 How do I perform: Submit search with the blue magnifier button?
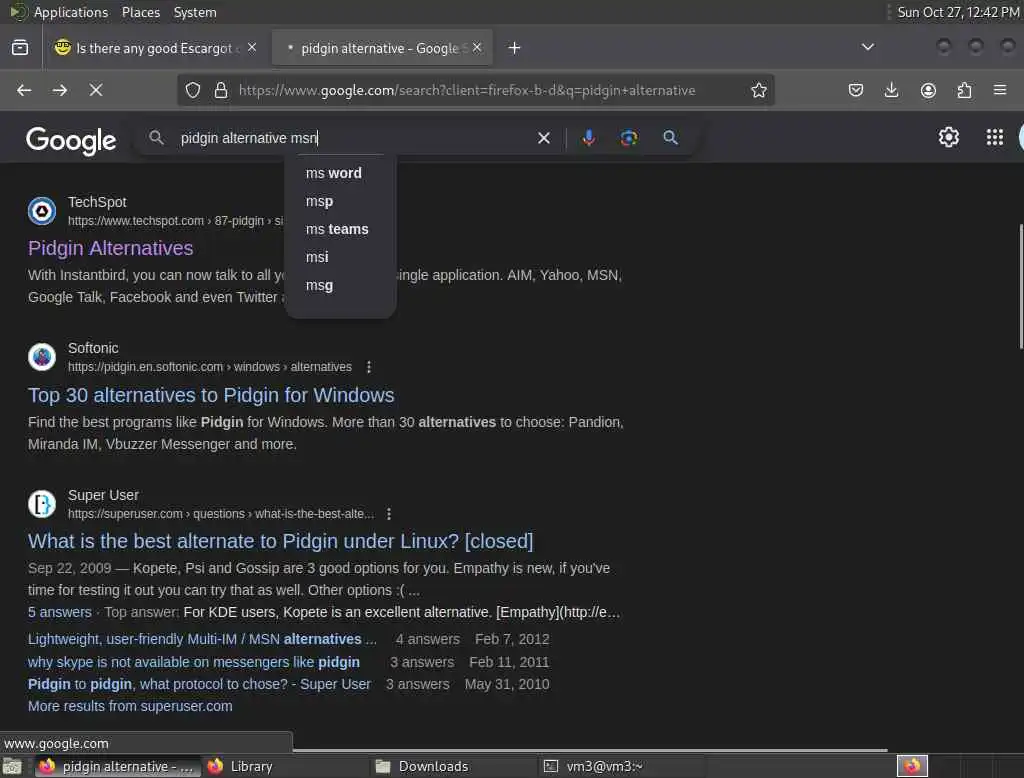670,138
